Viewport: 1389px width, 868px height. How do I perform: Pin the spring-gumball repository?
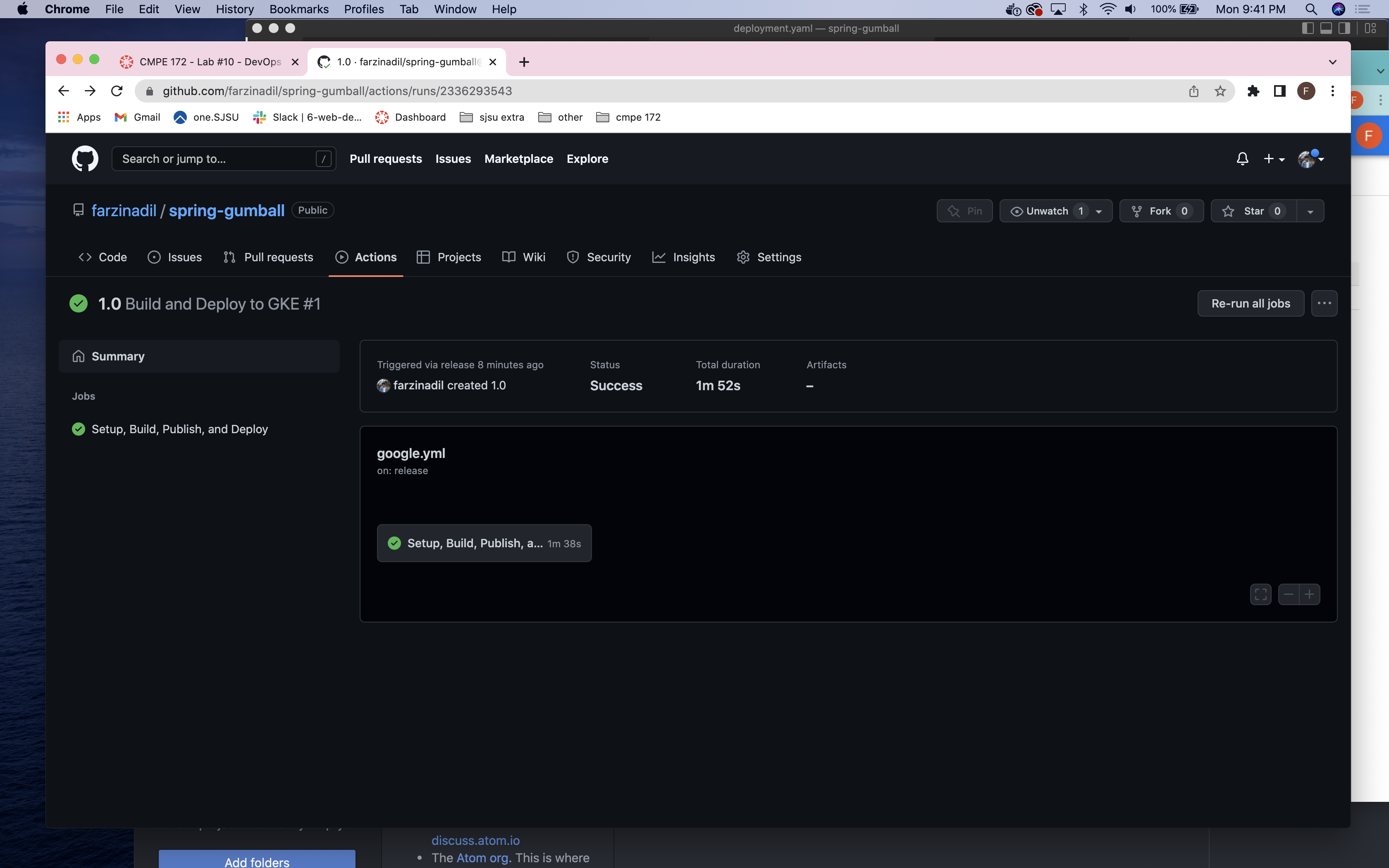pos(964,211)
